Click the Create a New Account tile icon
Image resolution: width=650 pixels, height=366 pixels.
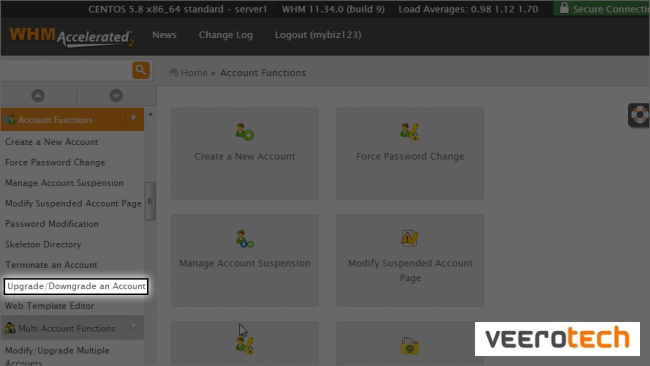[x=245, y=132]
